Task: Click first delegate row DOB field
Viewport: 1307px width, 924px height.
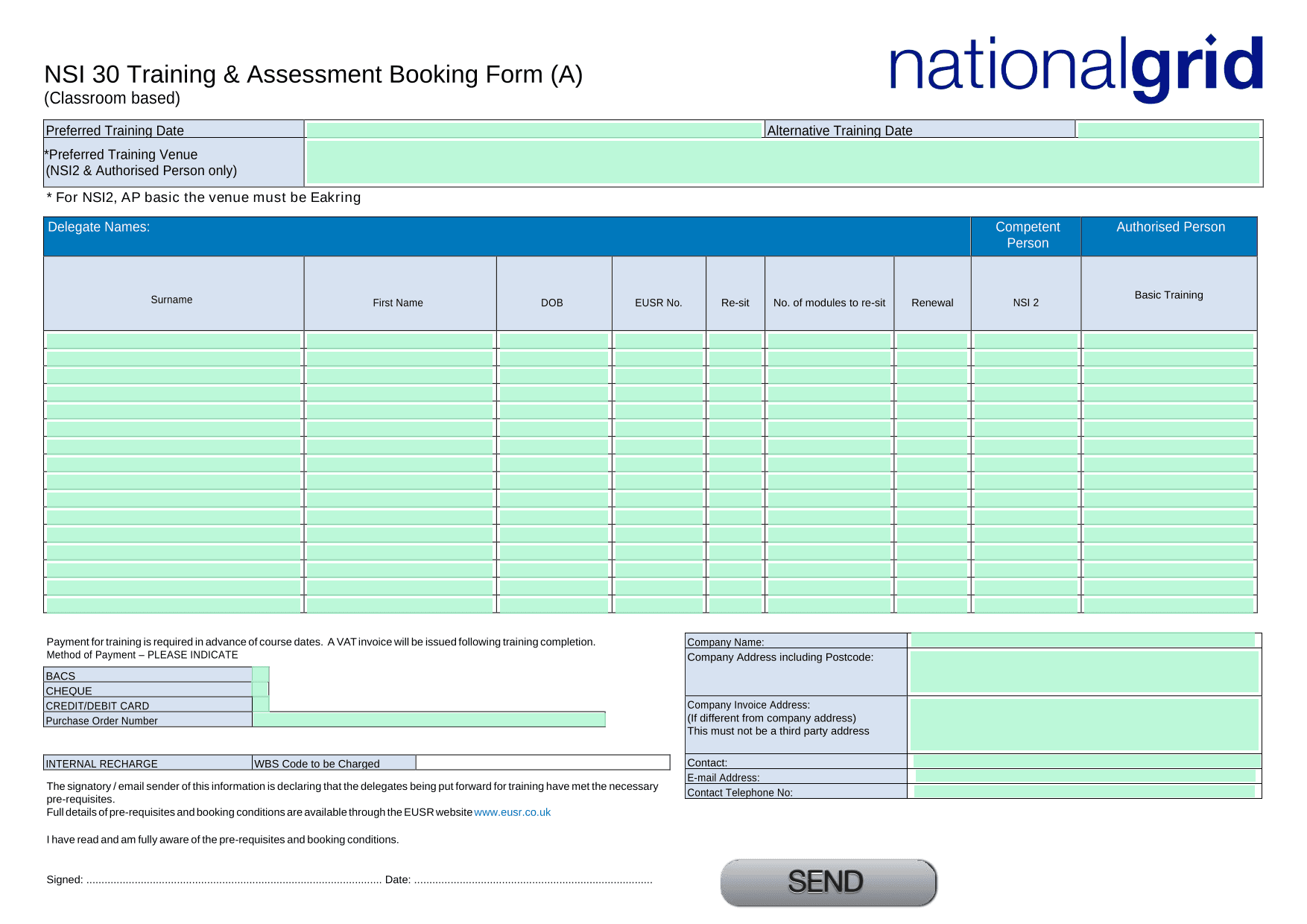Action: [554, 341]
